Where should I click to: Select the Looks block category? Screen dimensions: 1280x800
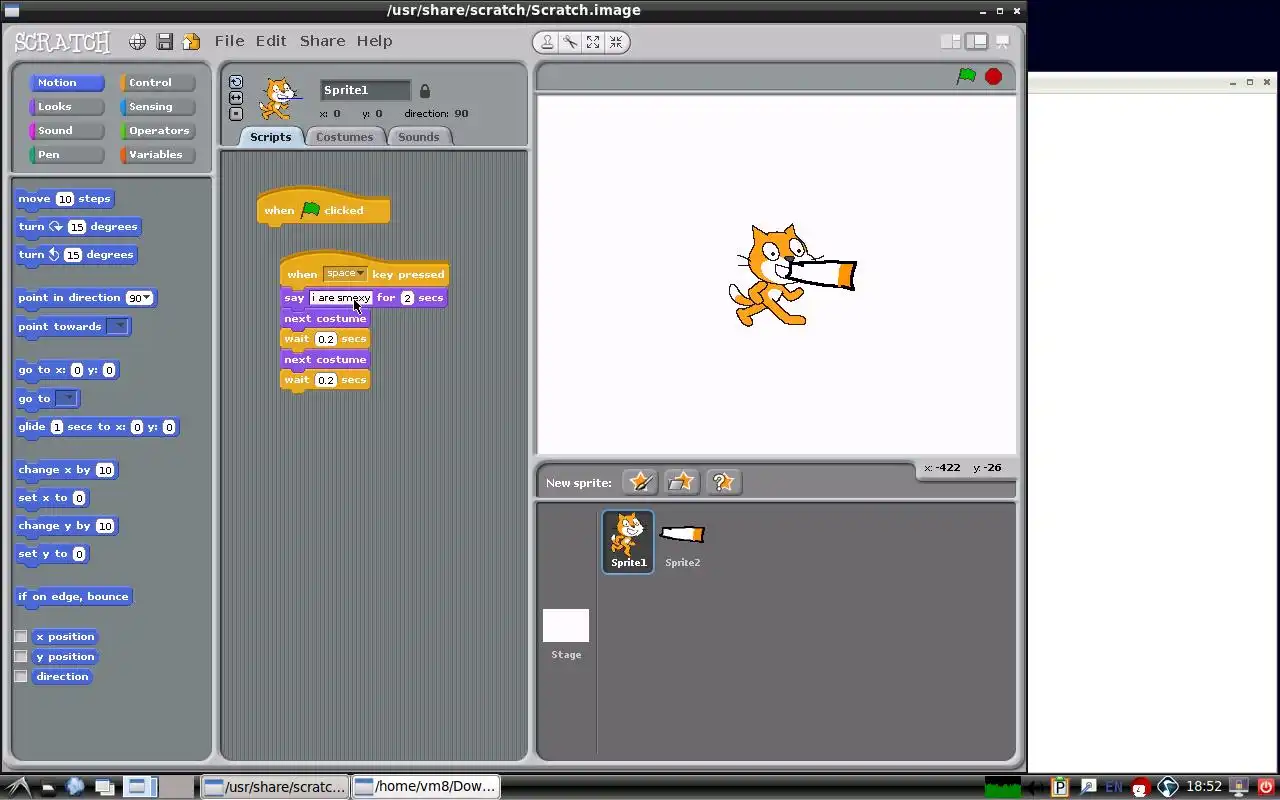tap(67, 107)
